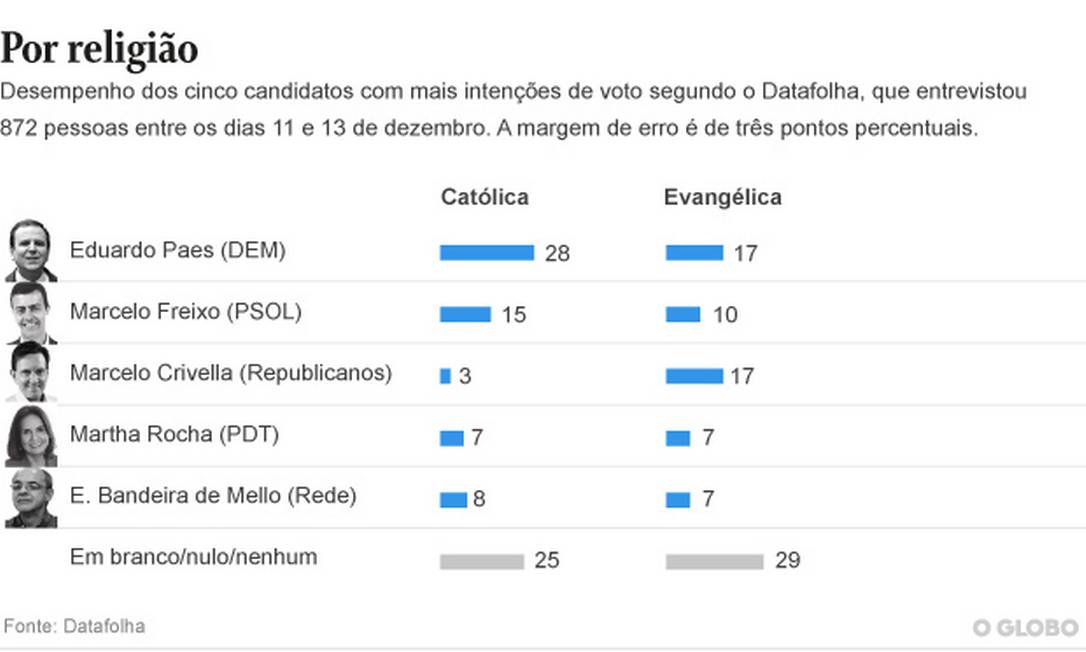Image resolution: width=1086 pixels, height=652 pixels.
Task: Click Marcelo Freixo candidate photo
Action: point(30,313)
